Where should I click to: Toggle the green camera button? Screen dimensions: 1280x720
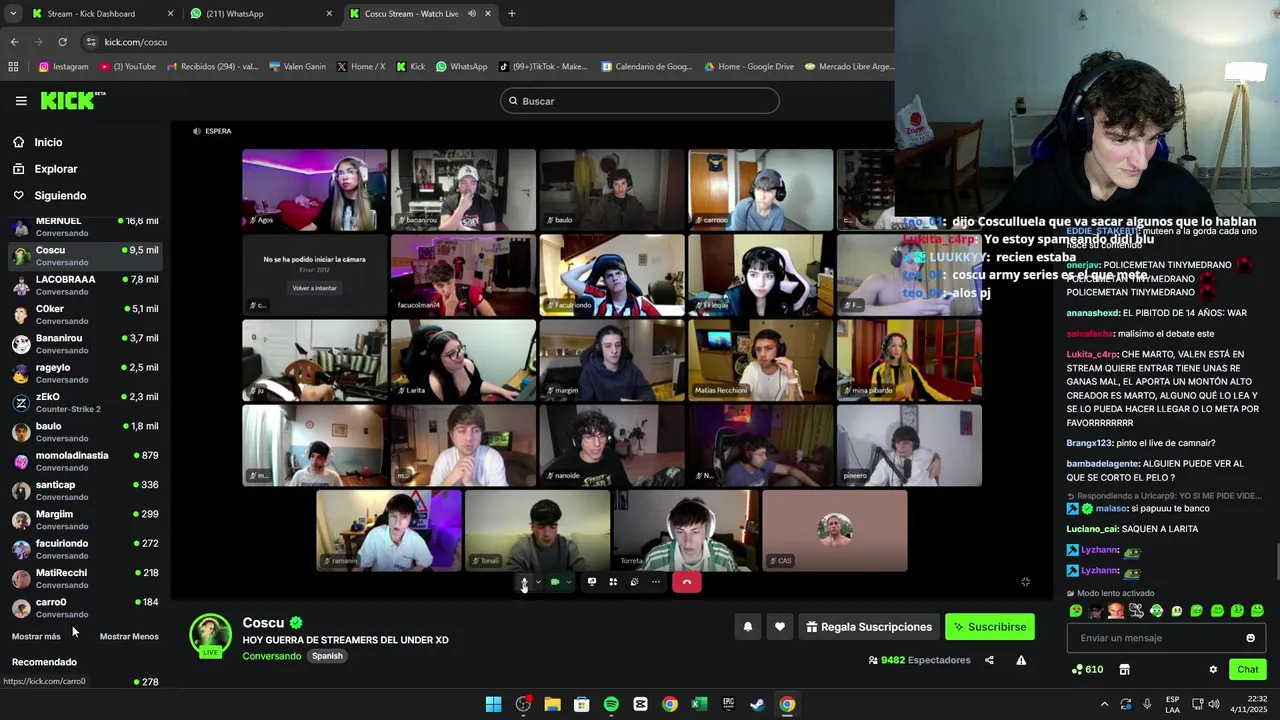[x=555, y=582]
